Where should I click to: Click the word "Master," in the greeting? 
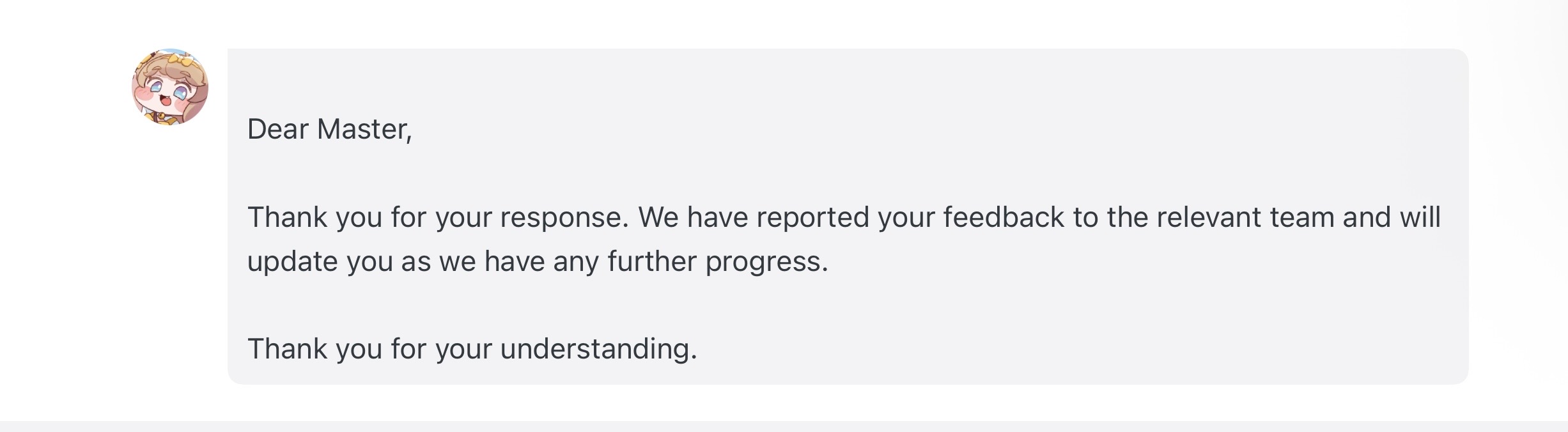pos(364,129)
